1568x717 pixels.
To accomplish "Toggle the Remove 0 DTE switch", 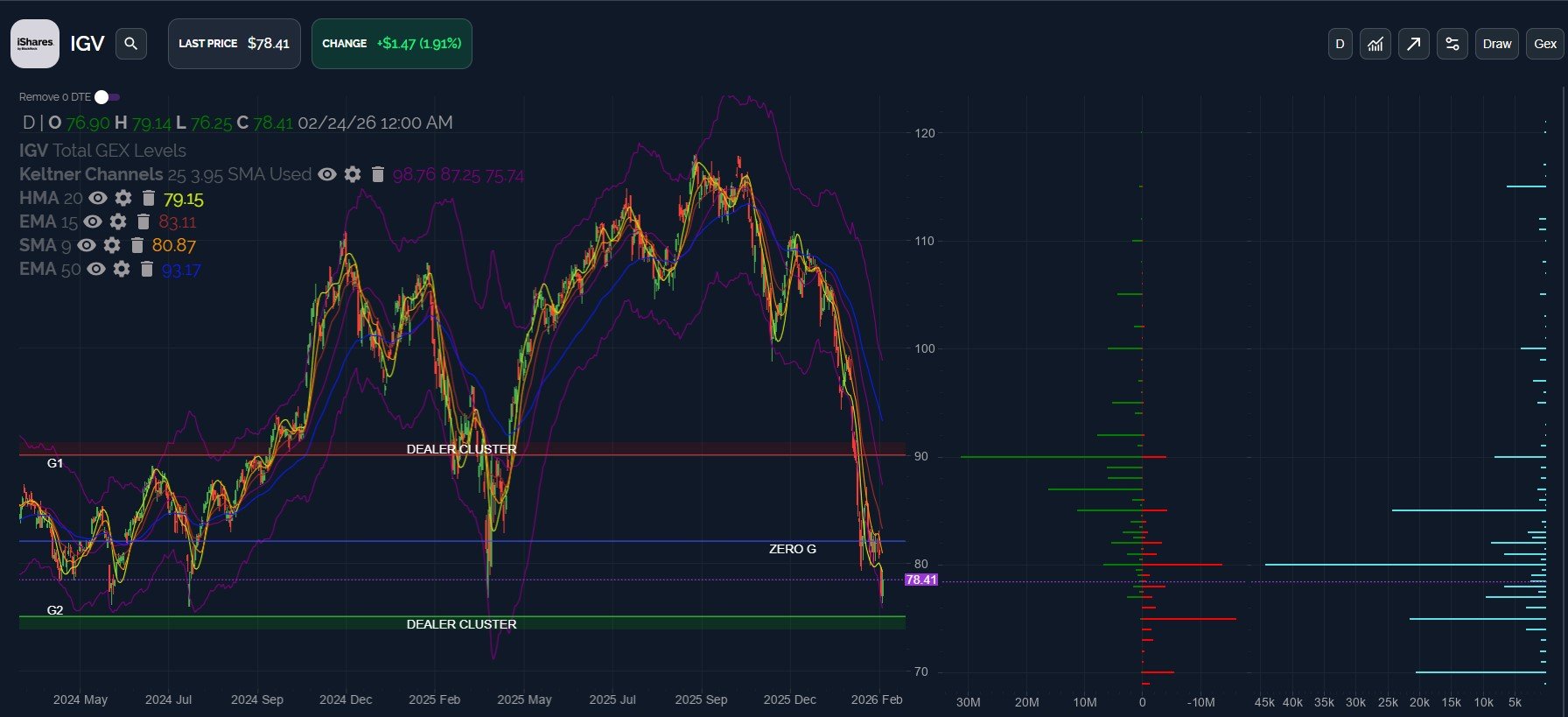I will tap(107, 97).
